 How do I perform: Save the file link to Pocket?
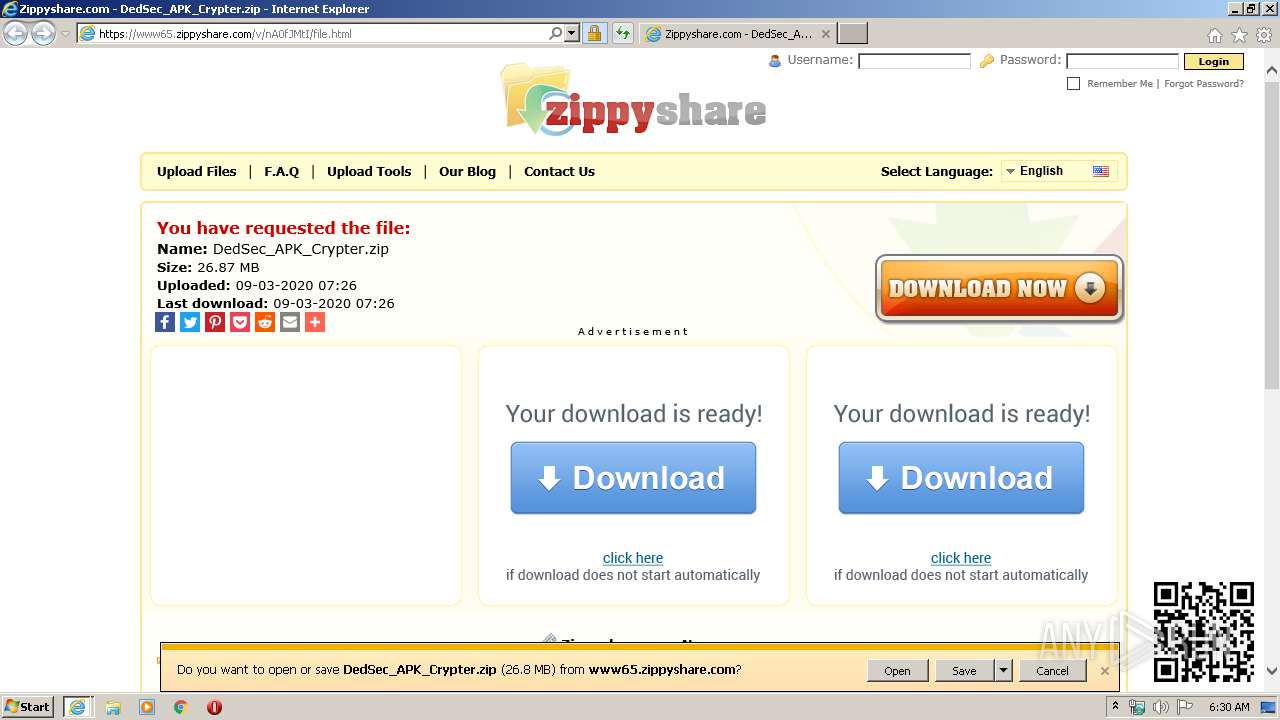[240, 322]
